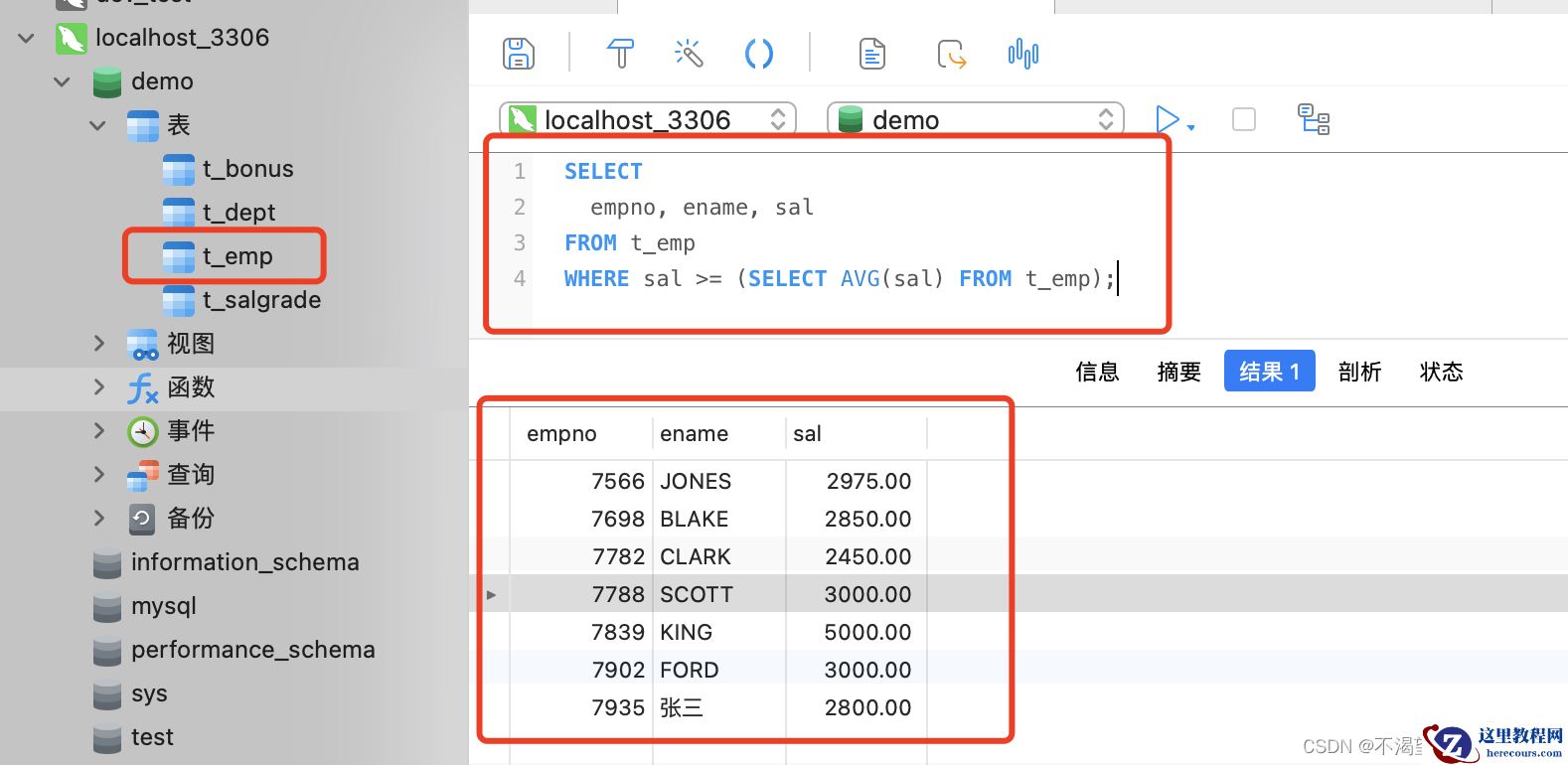Open the chart visualization icon
Viewport: 1568px width, 765px height.
1022,54
